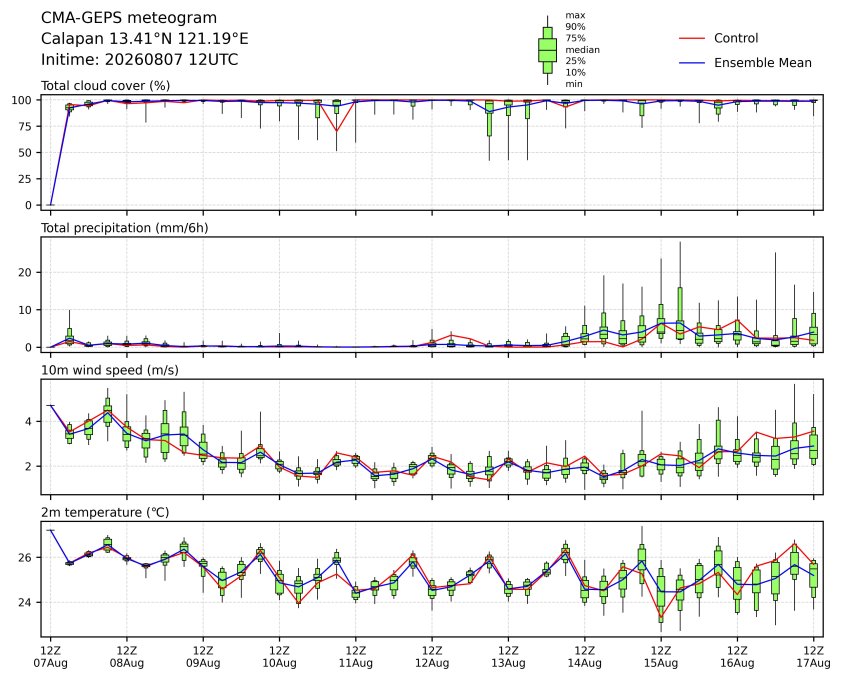Screen dimensions: 842x680
Task: Click the 12Z 07Aug axis label
Action: pos(50,657)
